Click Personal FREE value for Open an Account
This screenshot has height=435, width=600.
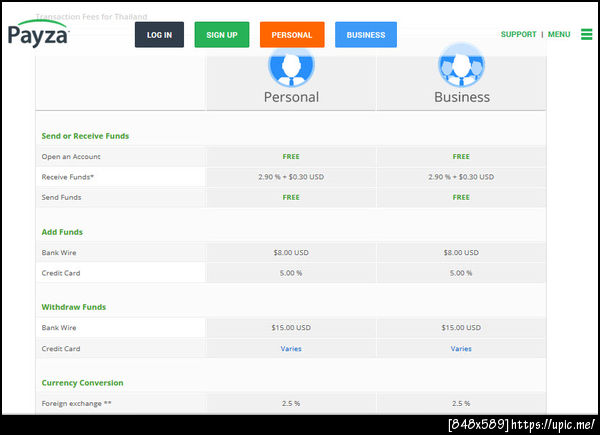click(x=291, y=156)
